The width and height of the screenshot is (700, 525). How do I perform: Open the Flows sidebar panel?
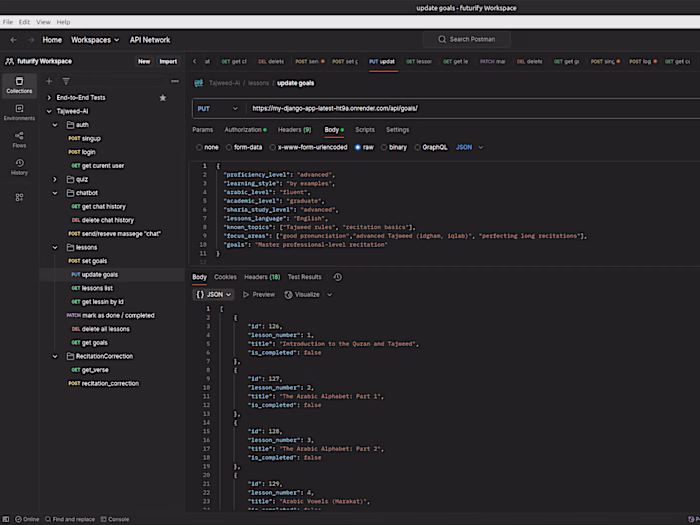[19, 138]
